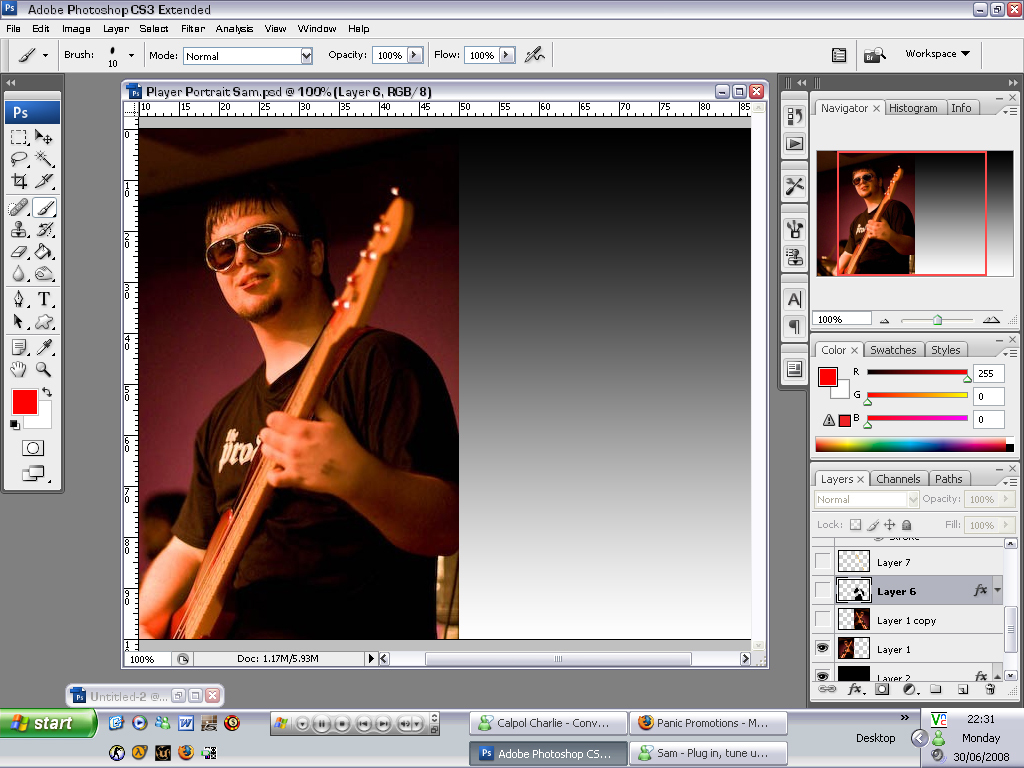Image resolution: width=1024 pixels, height=768 pixels.
Task: Open the Filter menu
Action: [193, 29]
